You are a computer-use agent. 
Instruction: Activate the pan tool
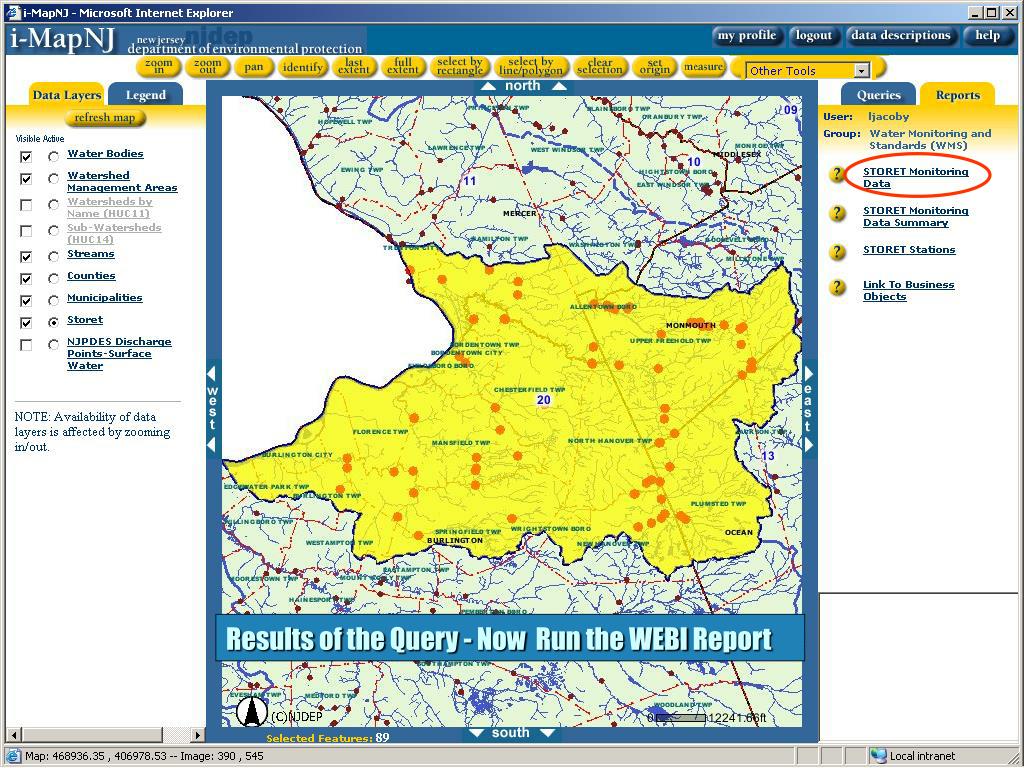[x=253, y=67]
